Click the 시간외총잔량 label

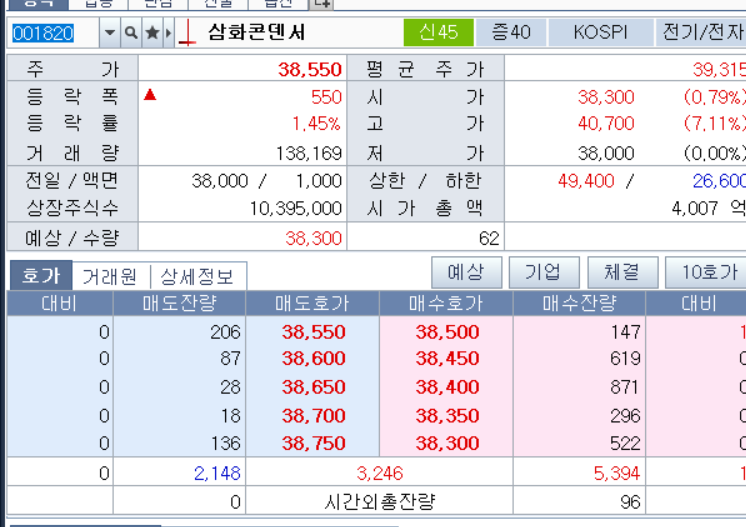(x=380, y=501)
